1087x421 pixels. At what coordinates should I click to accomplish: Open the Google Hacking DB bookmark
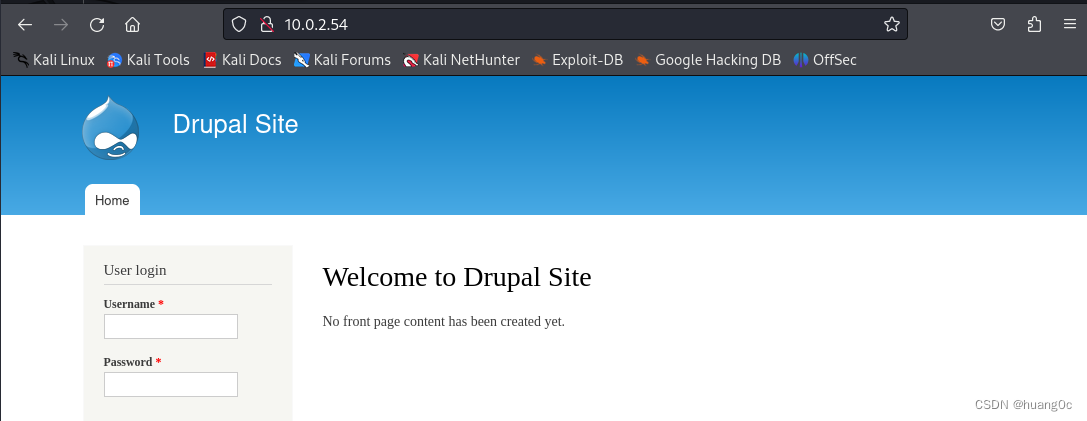tap(708, 60)
